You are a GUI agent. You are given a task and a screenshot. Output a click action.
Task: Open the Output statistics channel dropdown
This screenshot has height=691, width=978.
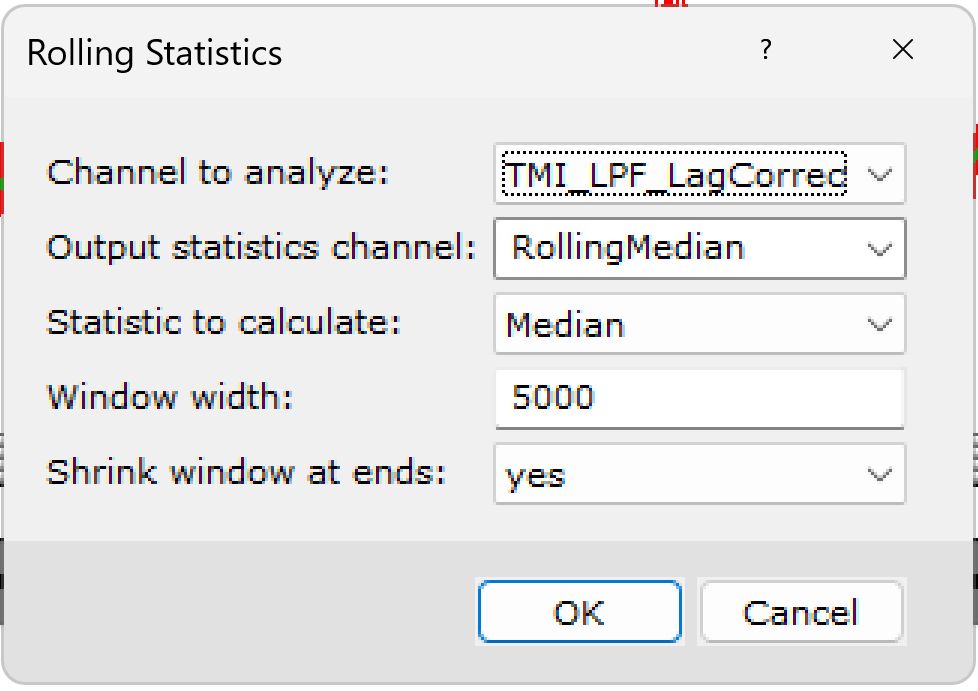tap(879, 248)
